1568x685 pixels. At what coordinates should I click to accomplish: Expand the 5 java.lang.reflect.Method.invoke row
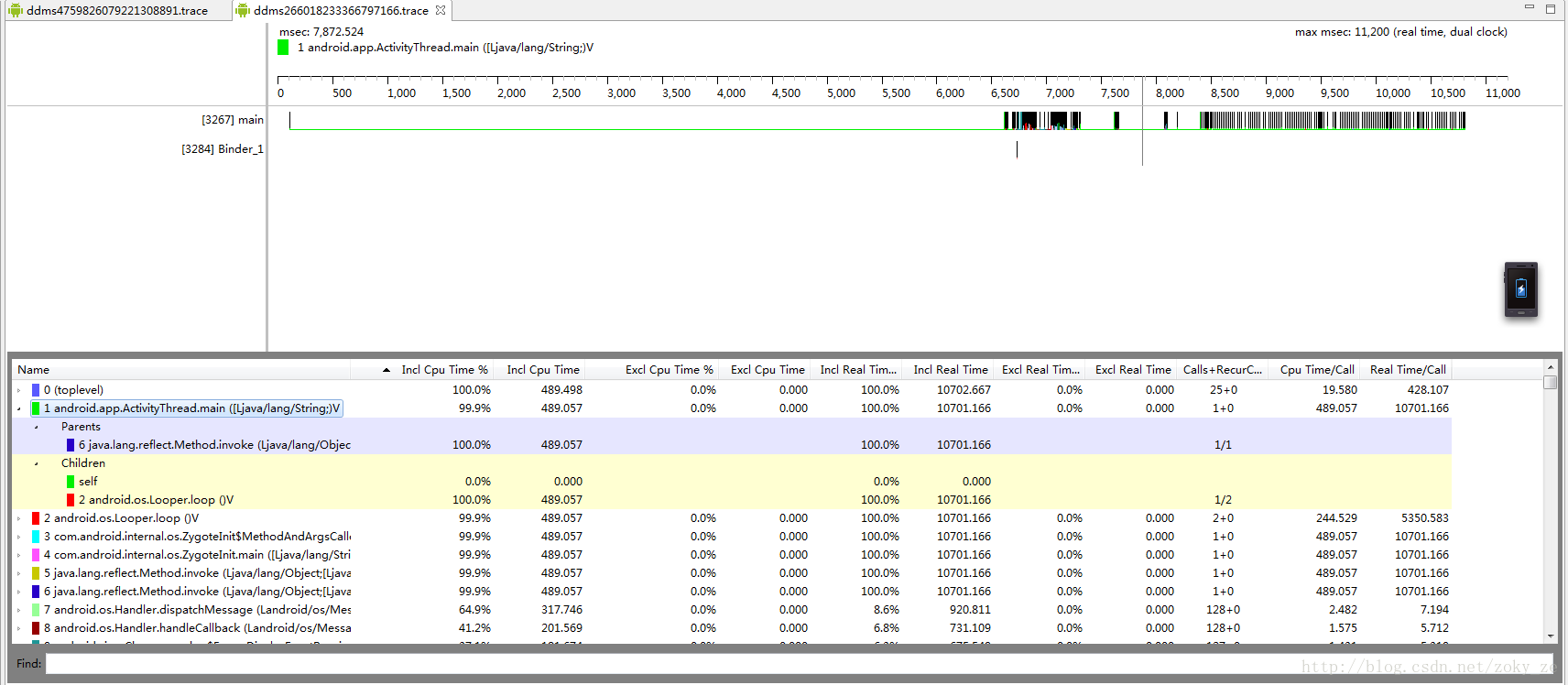[18, 573]
